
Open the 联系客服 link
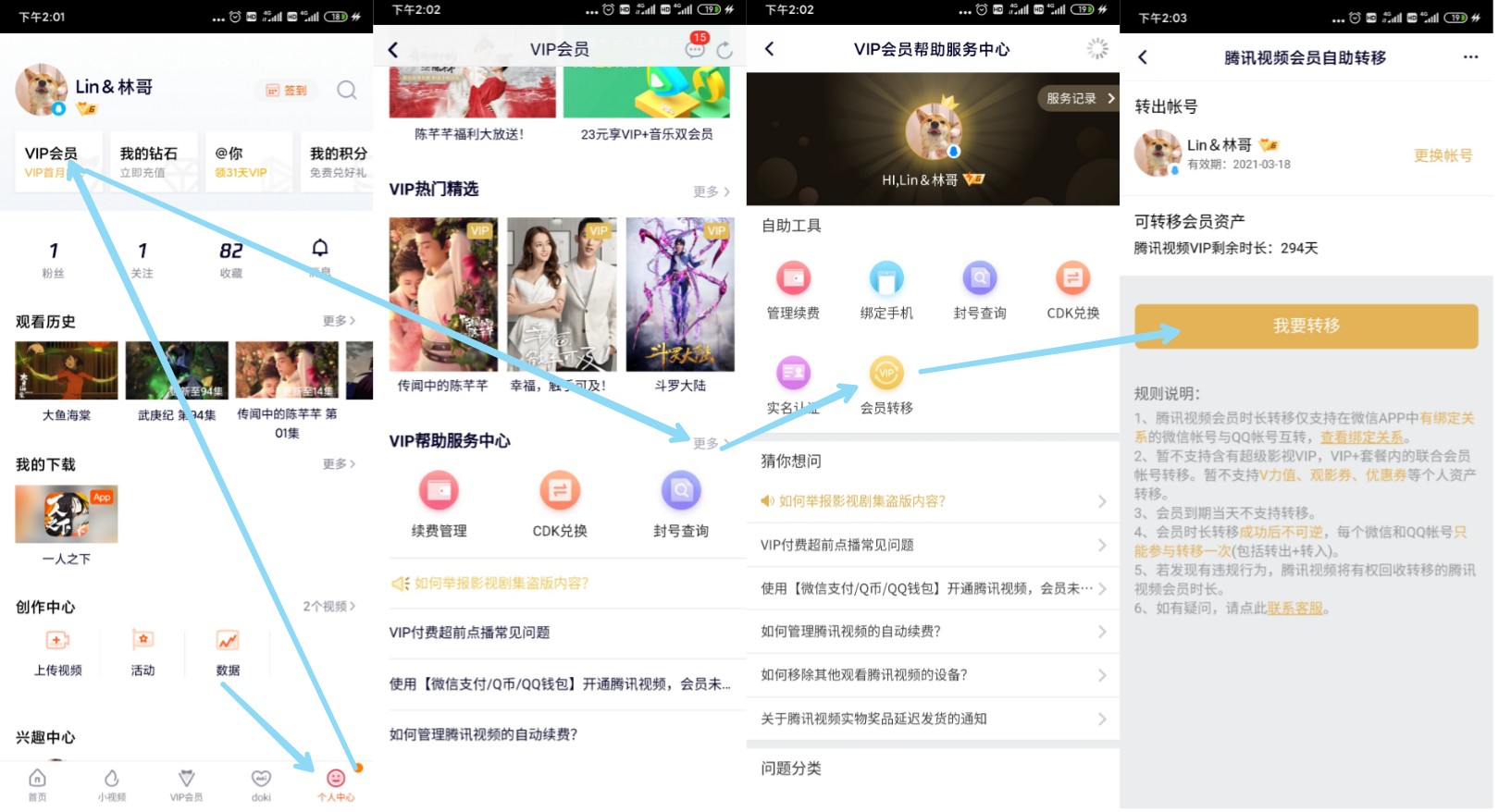[1294, 609]
